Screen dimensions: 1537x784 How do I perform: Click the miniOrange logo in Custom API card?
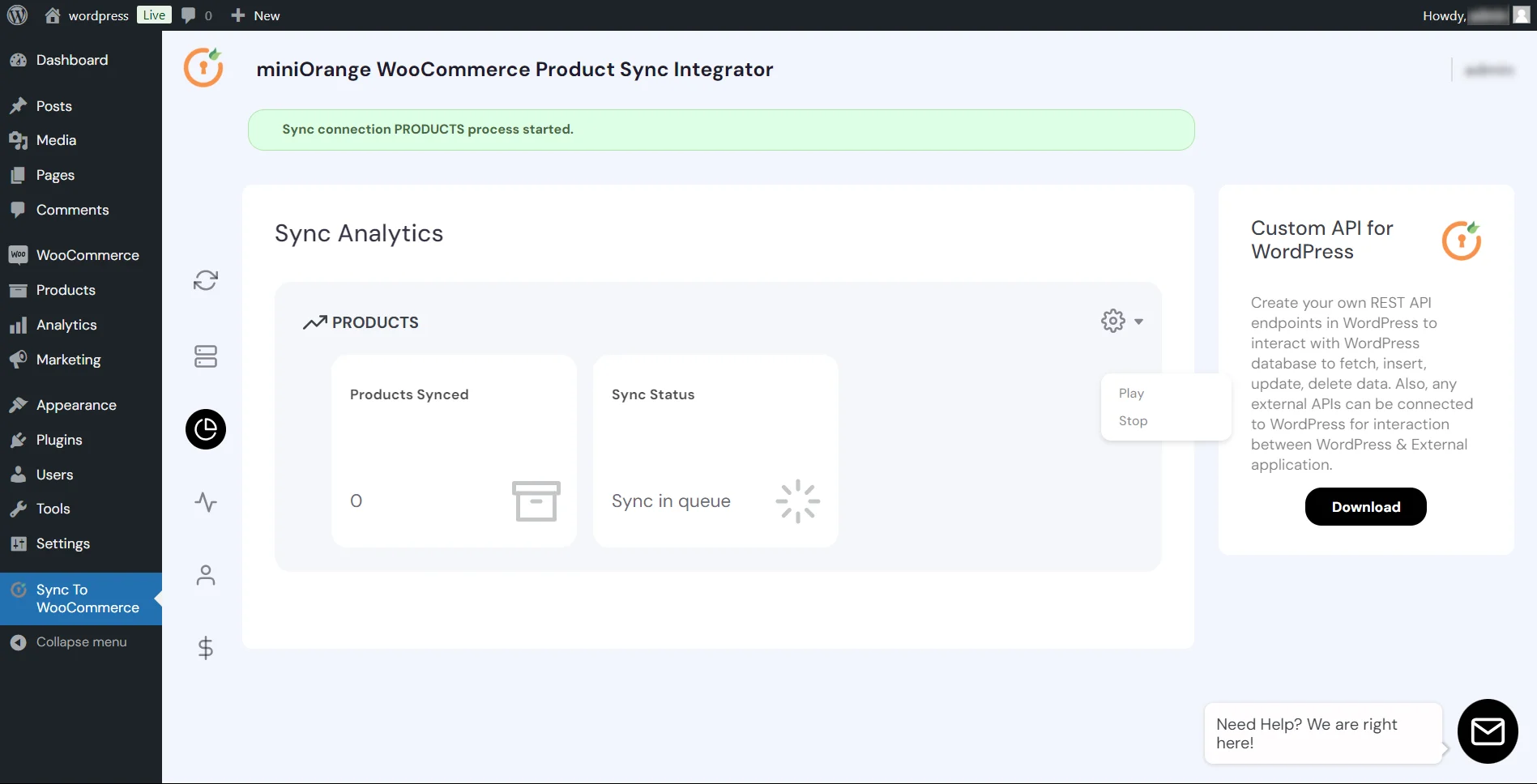coord(1462,240)
